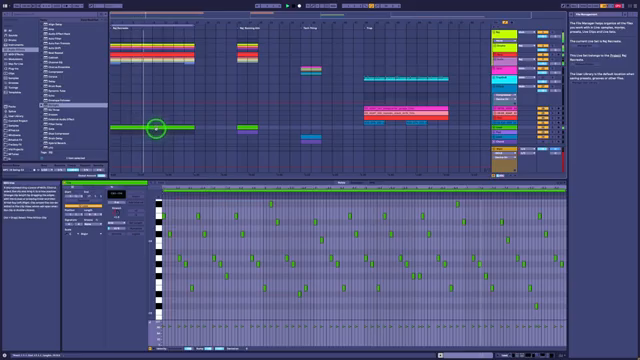Viewport: 640px width, 360px height.
Task: Fold the Rej group track
Action: pos(494,32)
